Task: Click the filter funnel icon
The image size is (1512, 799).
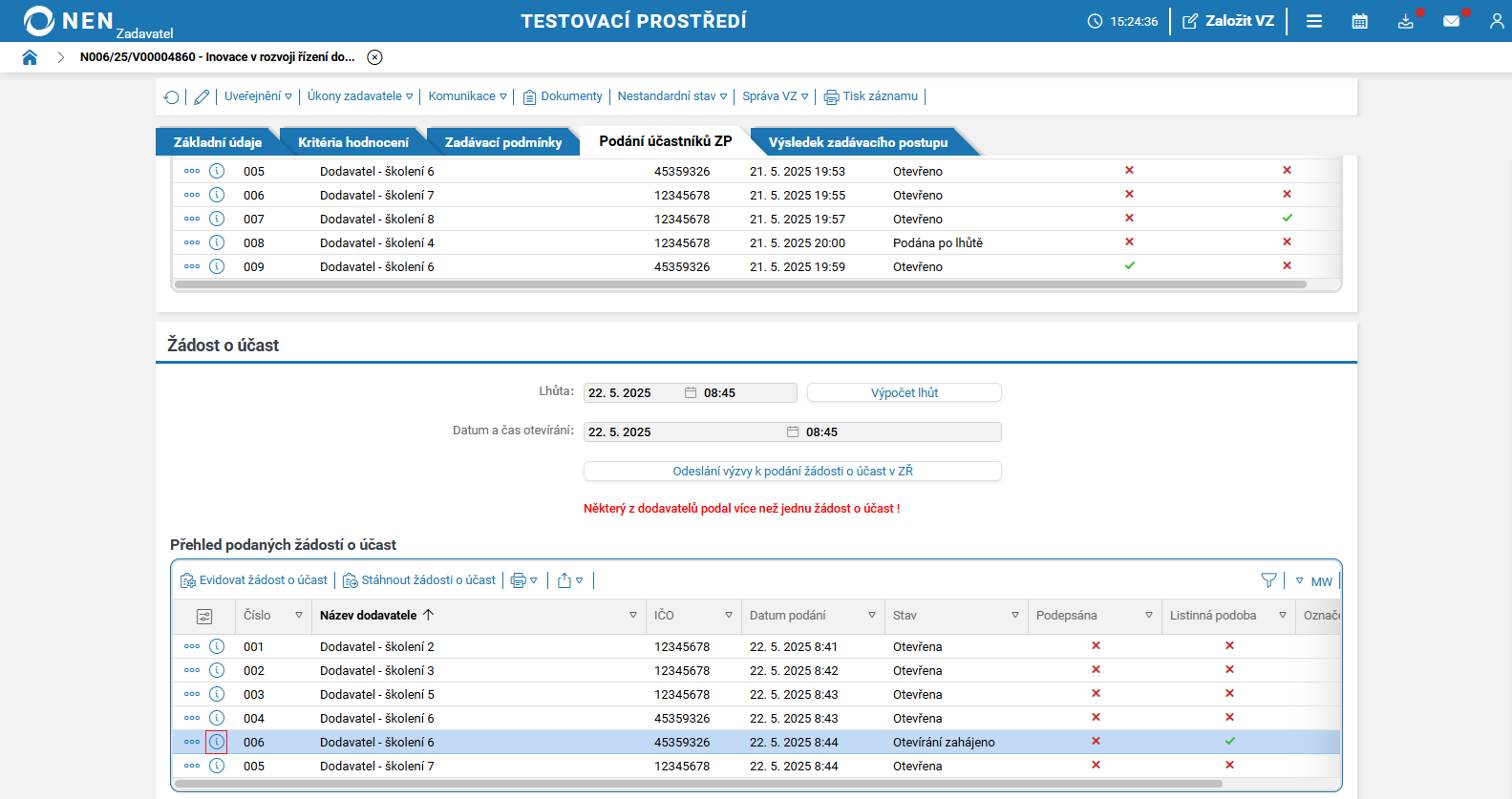Action: pyautogui.click(x=1269, y=580)
